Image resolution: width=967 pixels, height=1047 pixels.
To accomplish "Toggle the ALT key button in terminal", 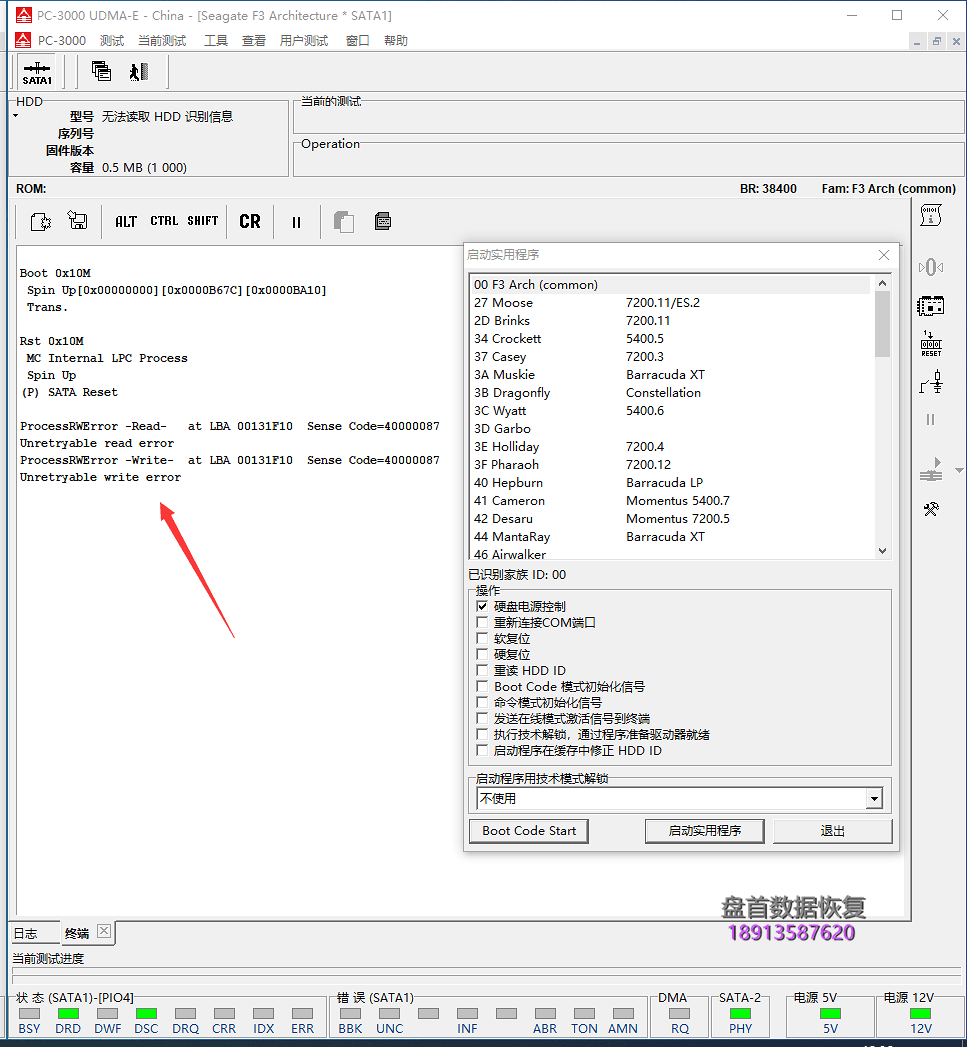I will (126, 221).
